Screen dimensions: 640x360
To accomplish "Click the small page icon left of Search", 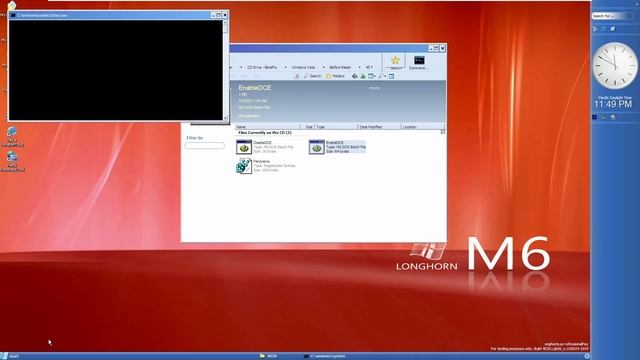I will tap(296, 76).
